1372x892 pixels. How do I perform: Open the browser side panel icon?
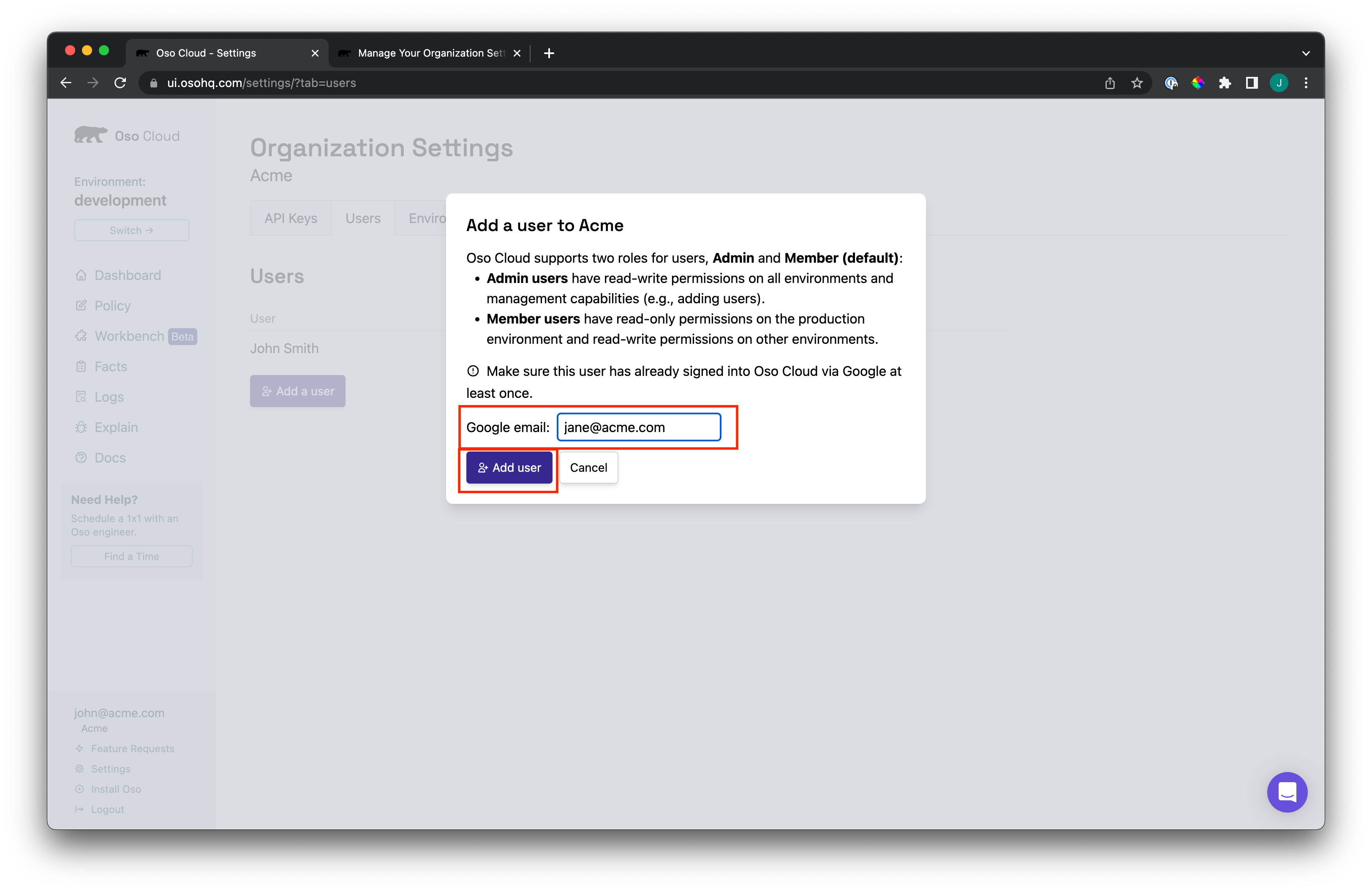pos(1252,83)
